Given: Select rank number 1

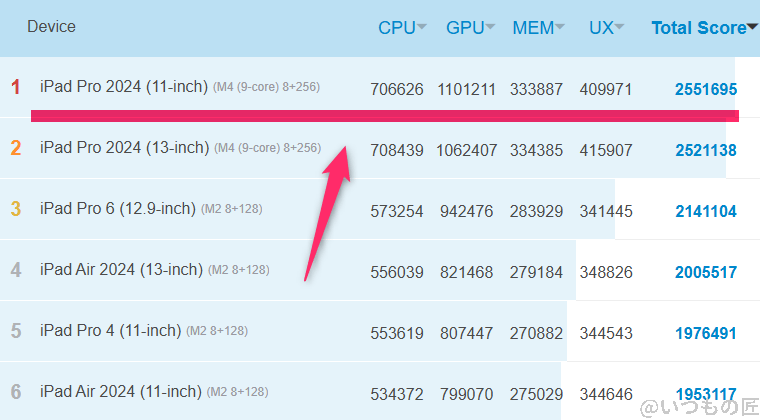Looking at the screenshot, I should pos(16,87).
